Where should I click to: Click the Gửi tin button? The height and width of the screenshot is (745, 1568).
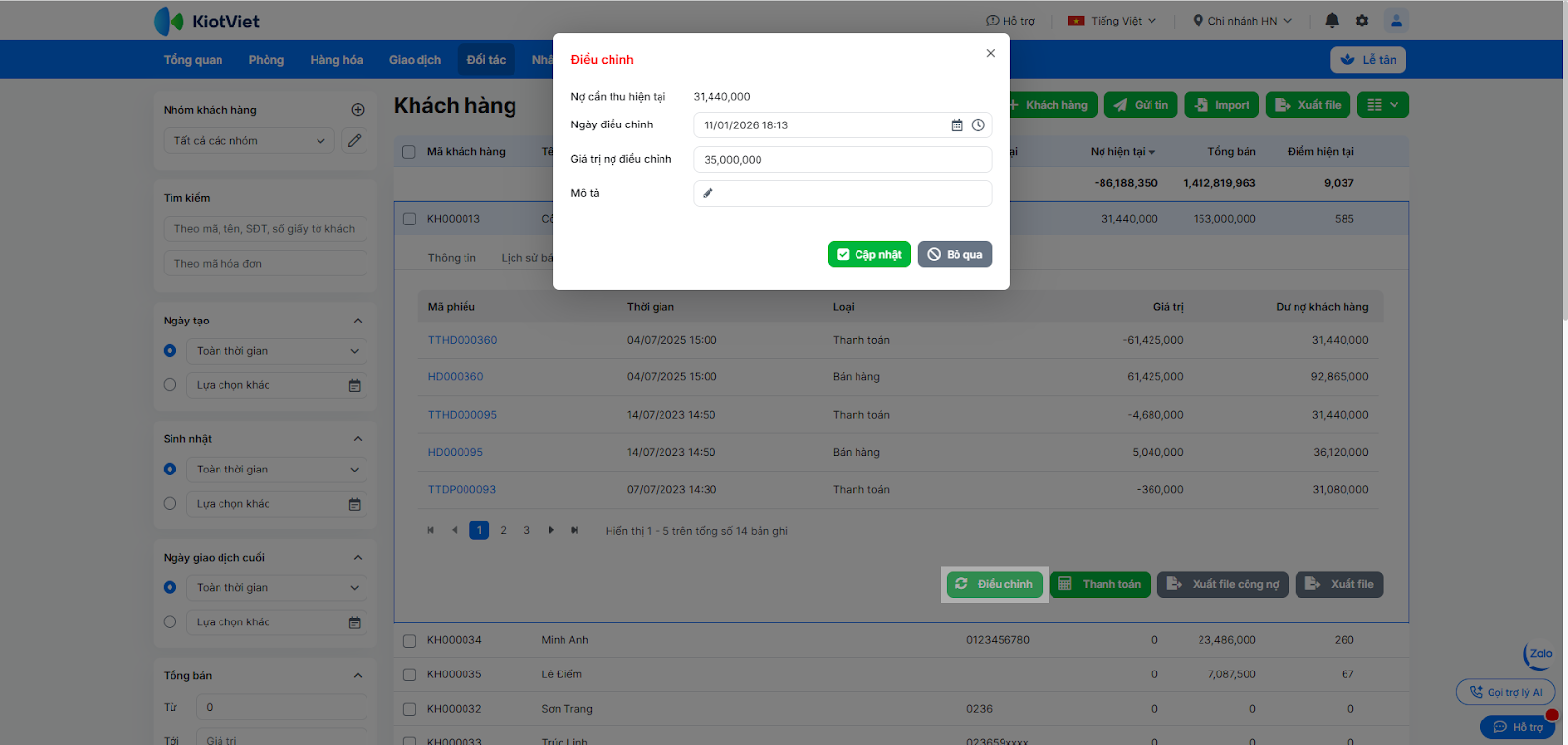click(1141, 105)
